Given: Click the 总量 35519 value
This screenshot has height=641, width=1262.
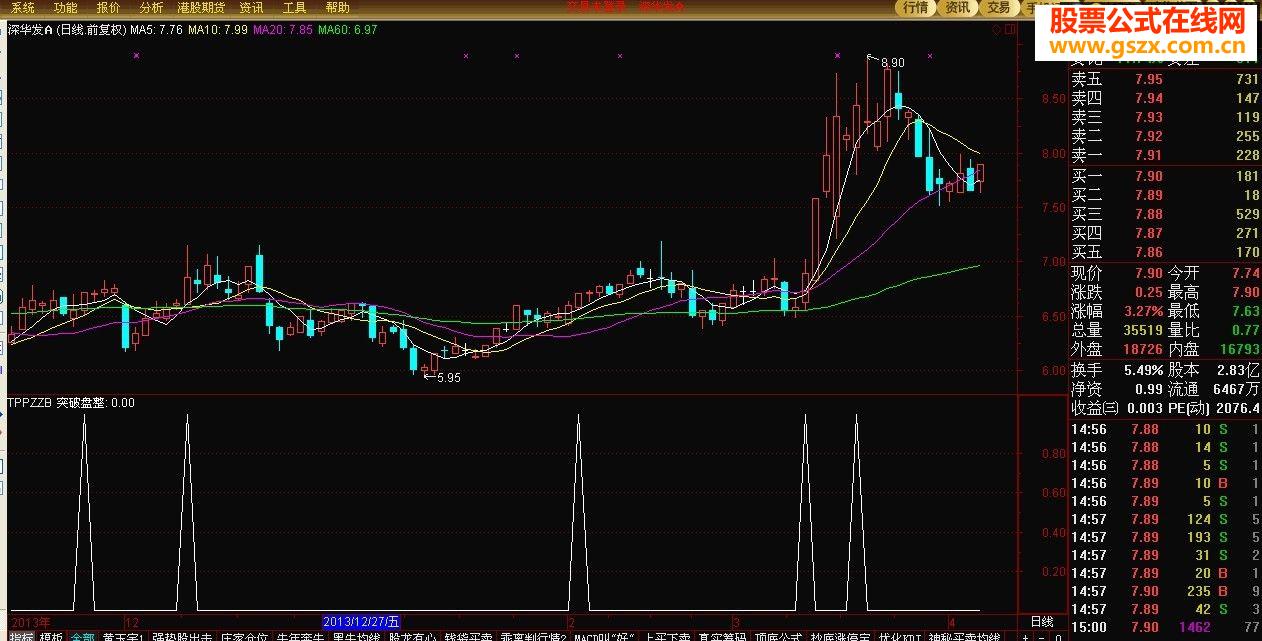Looking at the screenshot, I should [x=1143, y=330].
